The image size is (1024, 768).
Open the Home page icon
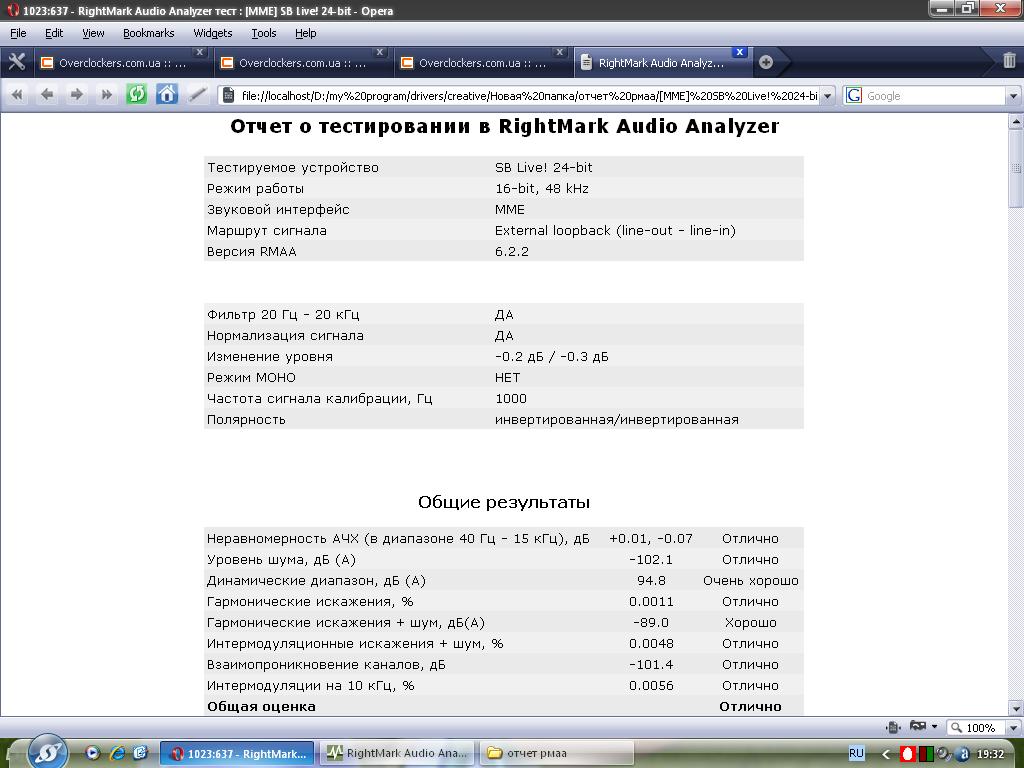coord(167,94)
